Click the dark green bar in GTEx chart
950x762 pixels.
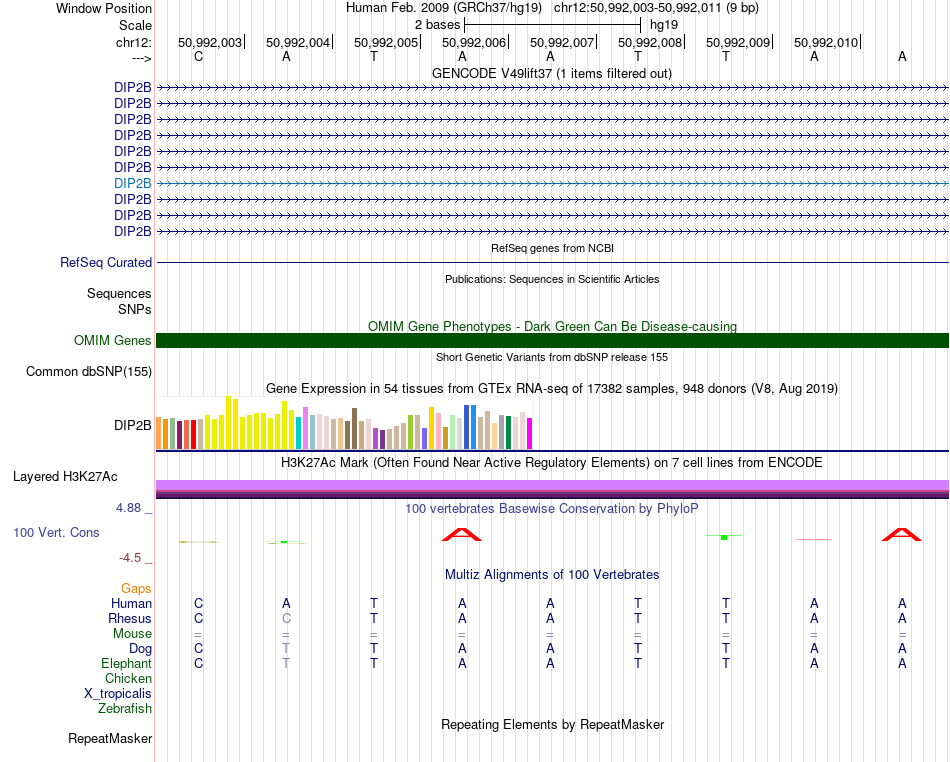508,432
